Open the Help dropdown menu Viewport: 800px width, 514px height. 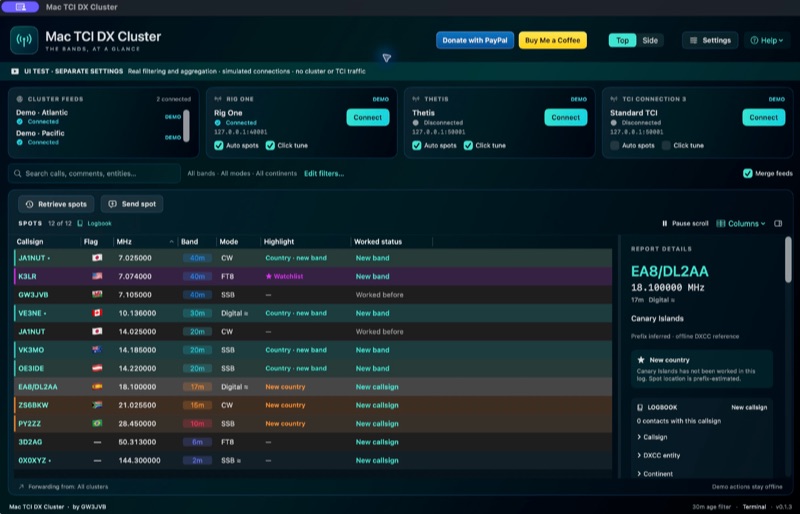(x=767, y=40)
